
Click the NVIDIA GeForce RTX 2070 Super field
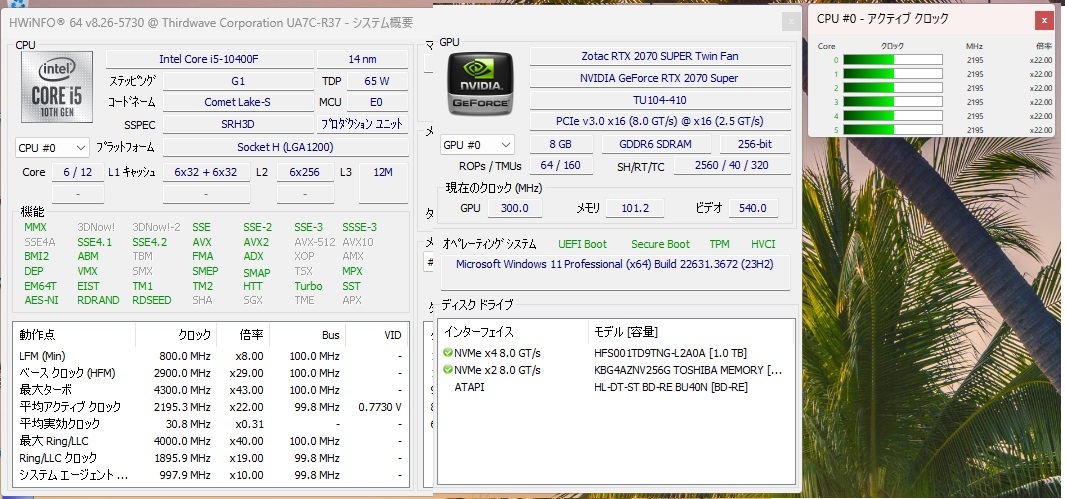[x=660, y=78]
